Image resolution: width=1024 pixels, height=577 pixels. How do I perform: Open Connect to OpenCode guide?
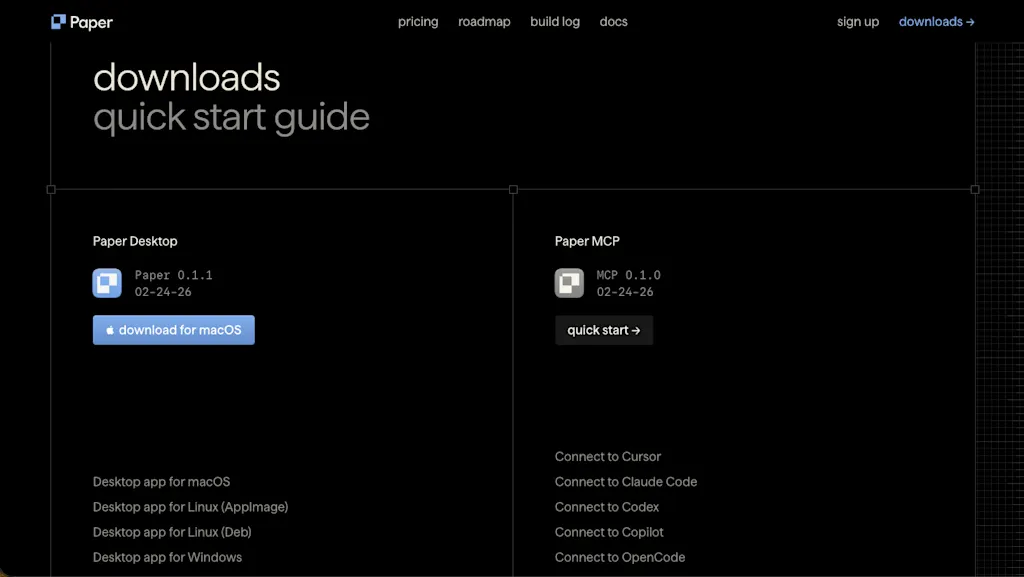pos(620,557)
